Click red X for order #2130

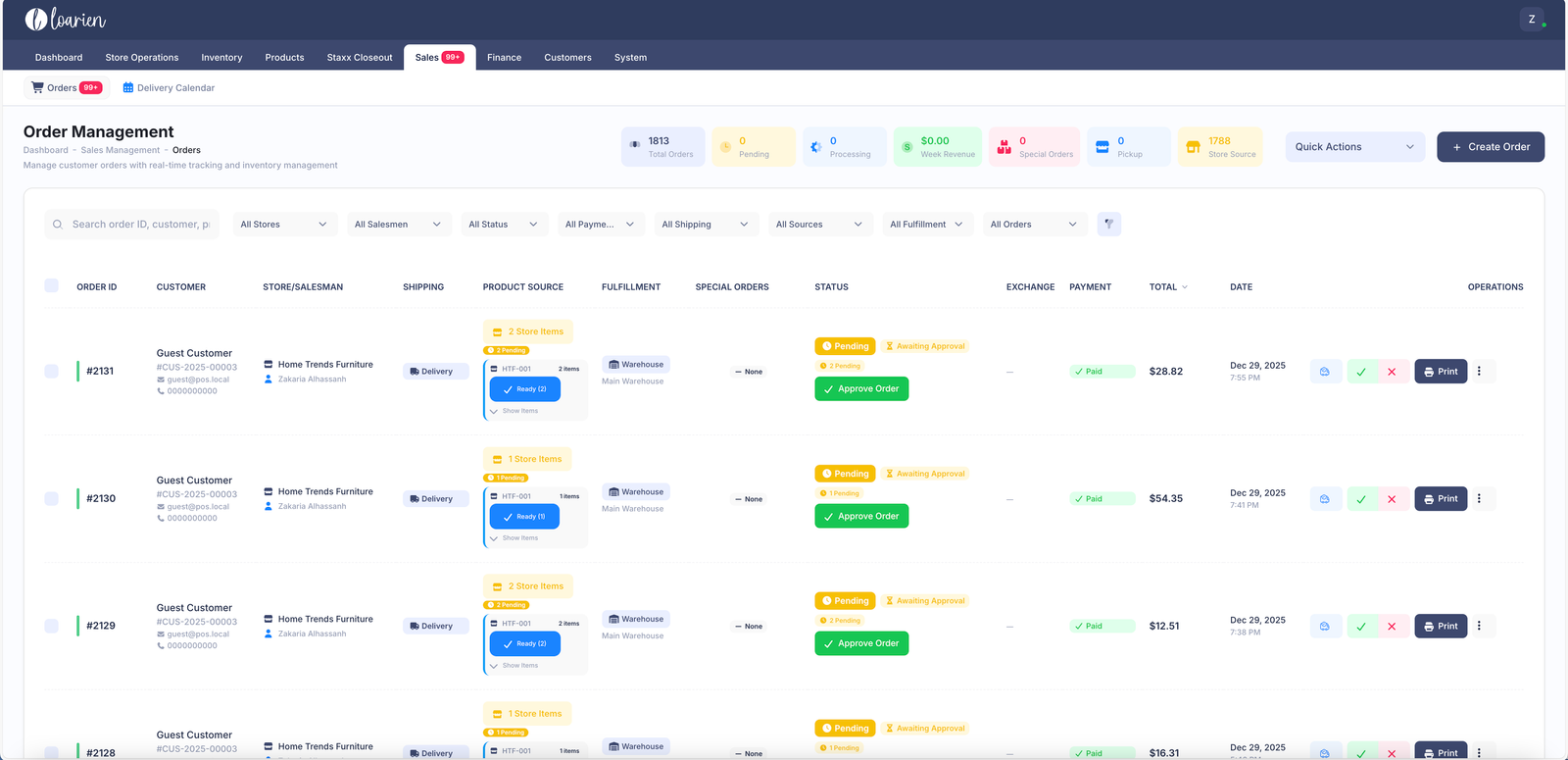[x=1392, y=499]
